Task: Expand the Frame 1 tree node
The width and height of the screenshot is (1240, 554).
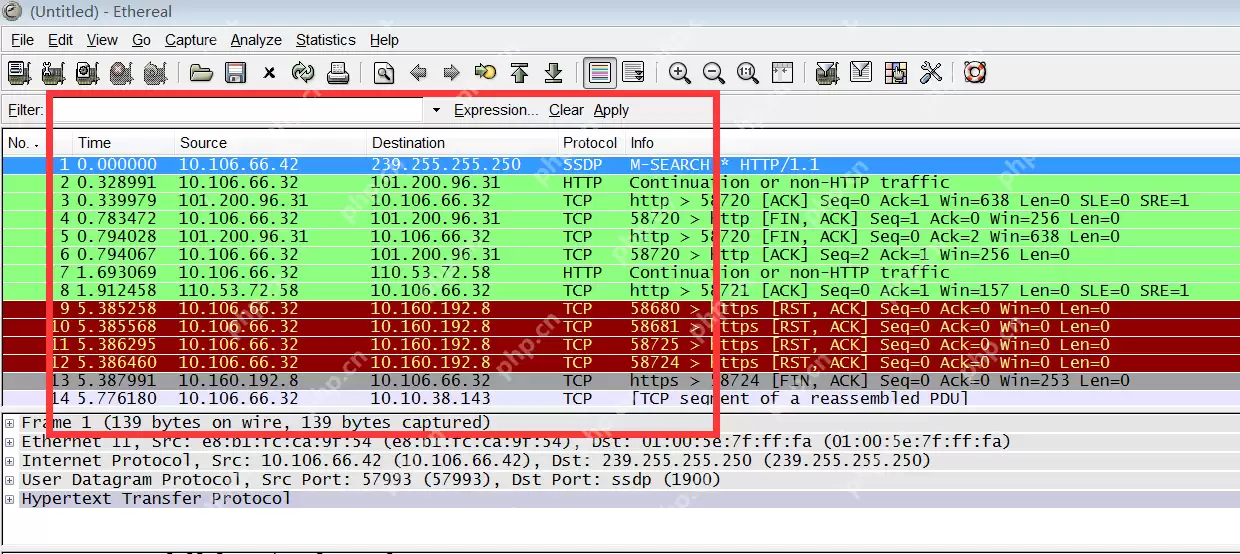Action: click(10, 423)
